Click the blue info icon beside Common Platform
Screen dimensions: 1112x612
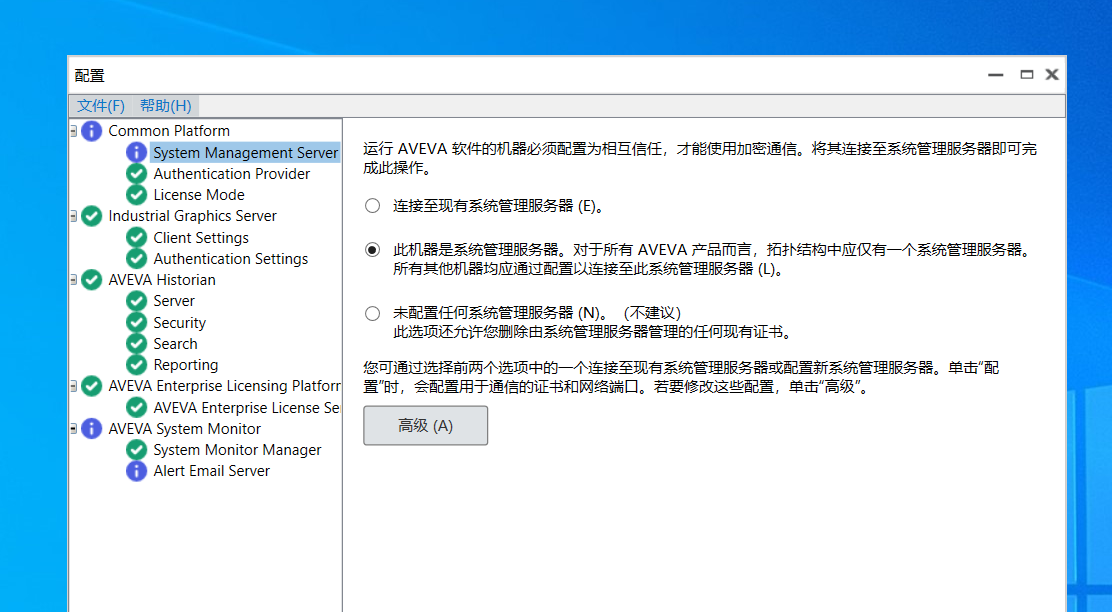click(x=92, y=131)
